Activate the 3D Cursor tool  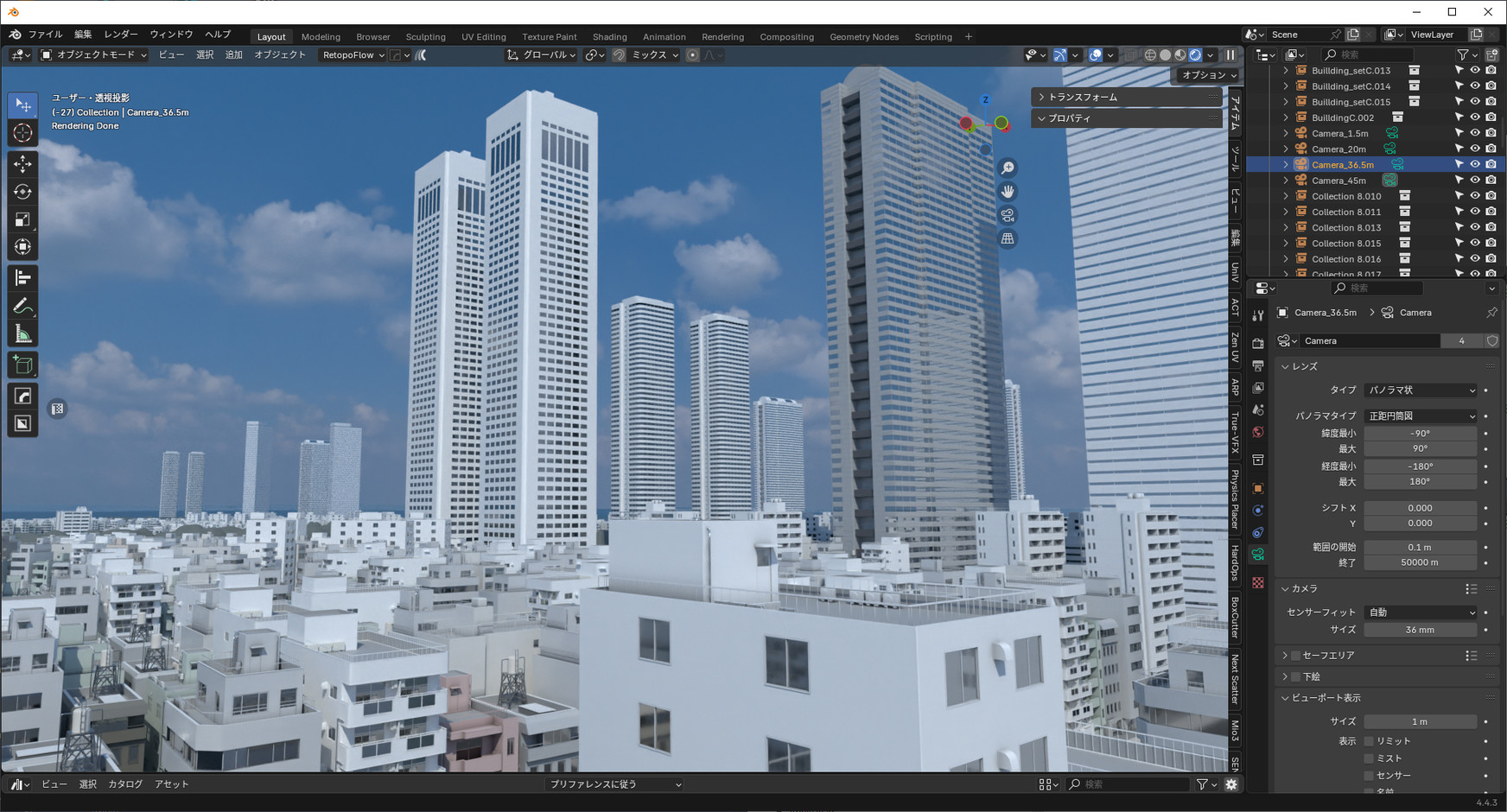point(23,132)
